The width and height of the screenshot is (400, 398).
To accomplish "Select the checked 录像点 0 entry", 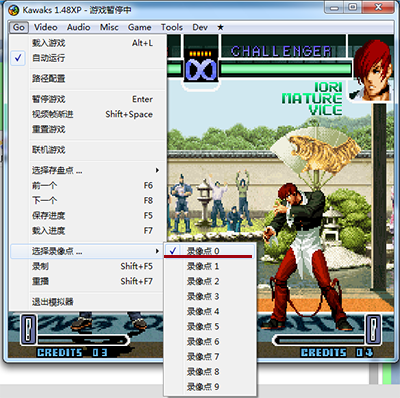I will click(x=210, y=251).
